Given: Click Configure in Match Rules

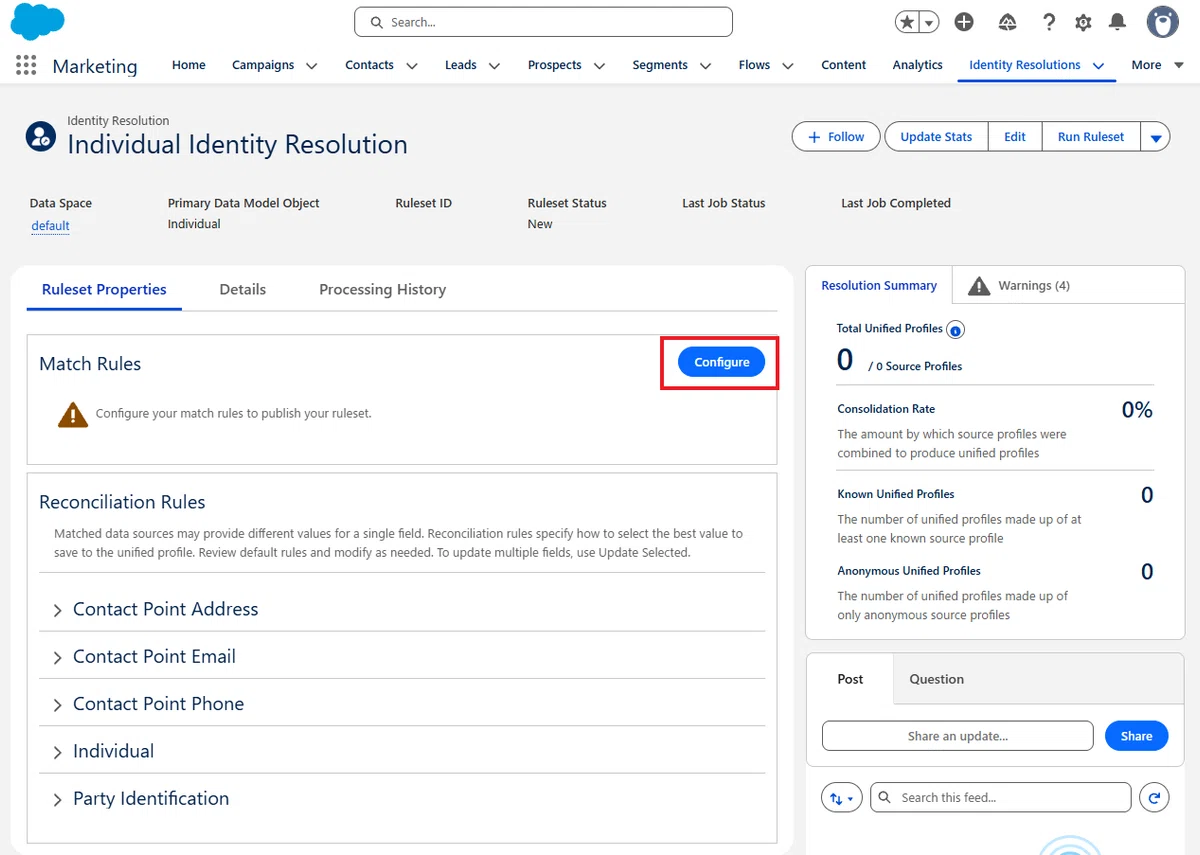Looking at the screenshot, I should pyautogui.click(x=721, y=362).
